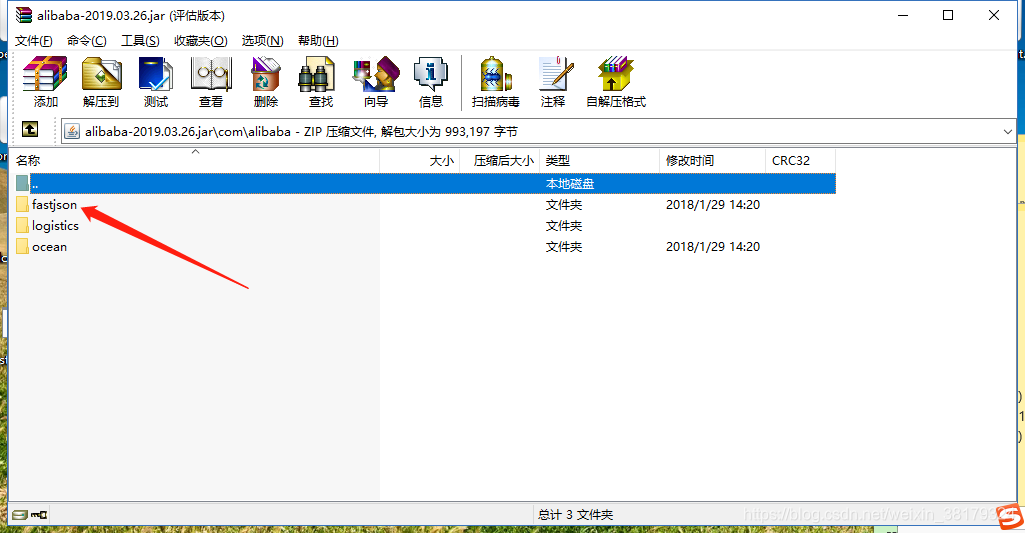This screenshot has width=1025, height=533.
Task: Open the 收藏夹(O) menu
Action: (x=201, y=41)
